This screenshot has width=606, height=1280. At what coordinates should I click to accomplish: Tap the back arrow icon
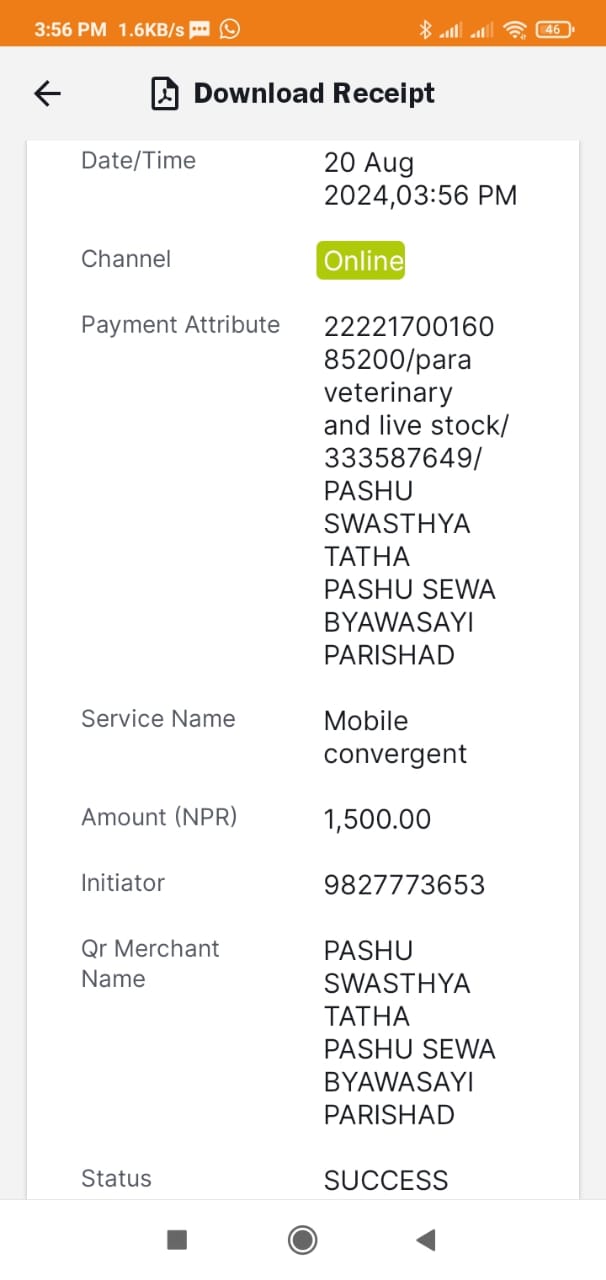pos(47,93)
